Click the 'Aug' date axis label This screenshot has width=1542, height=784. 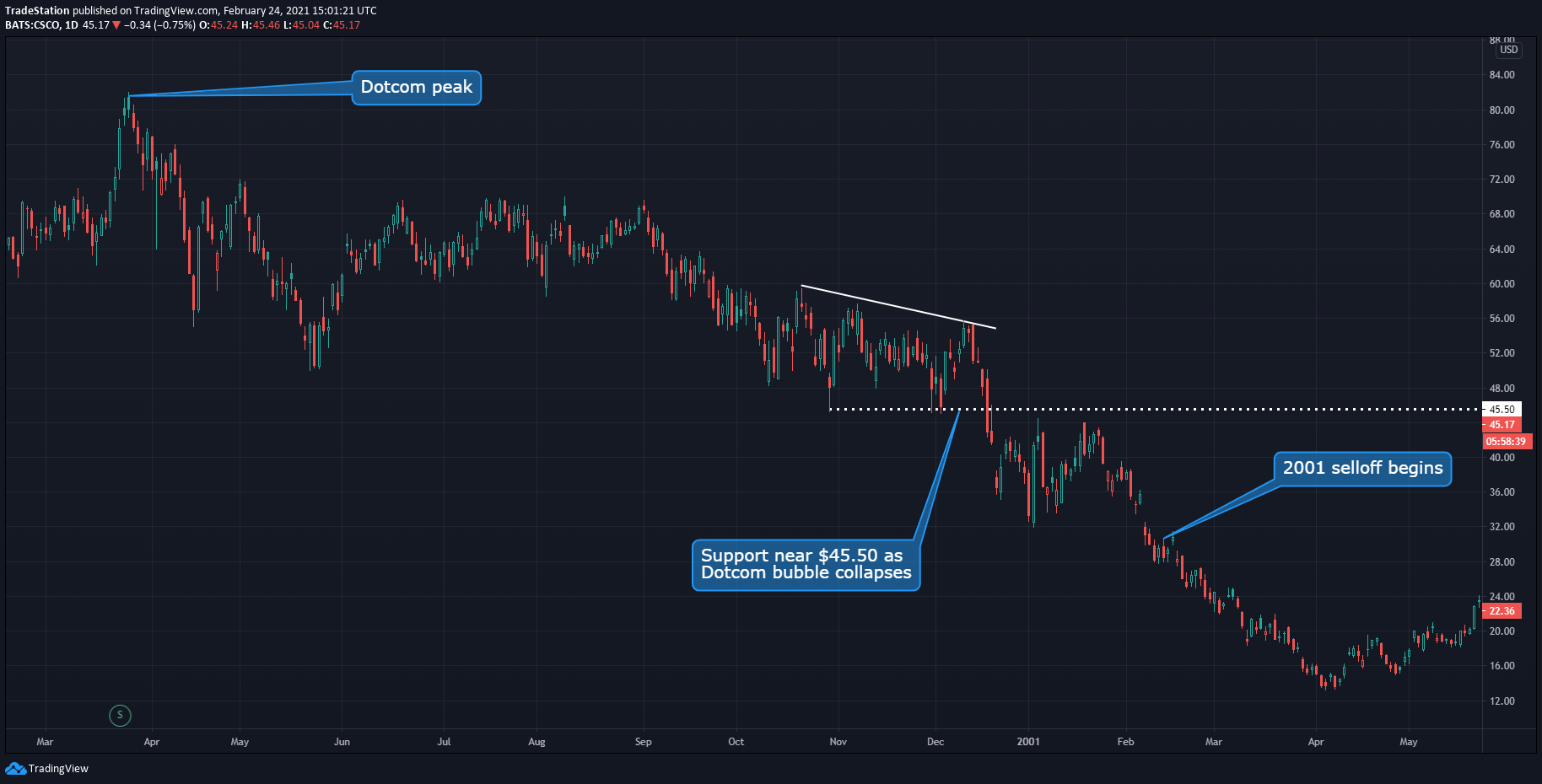point(536,742)
